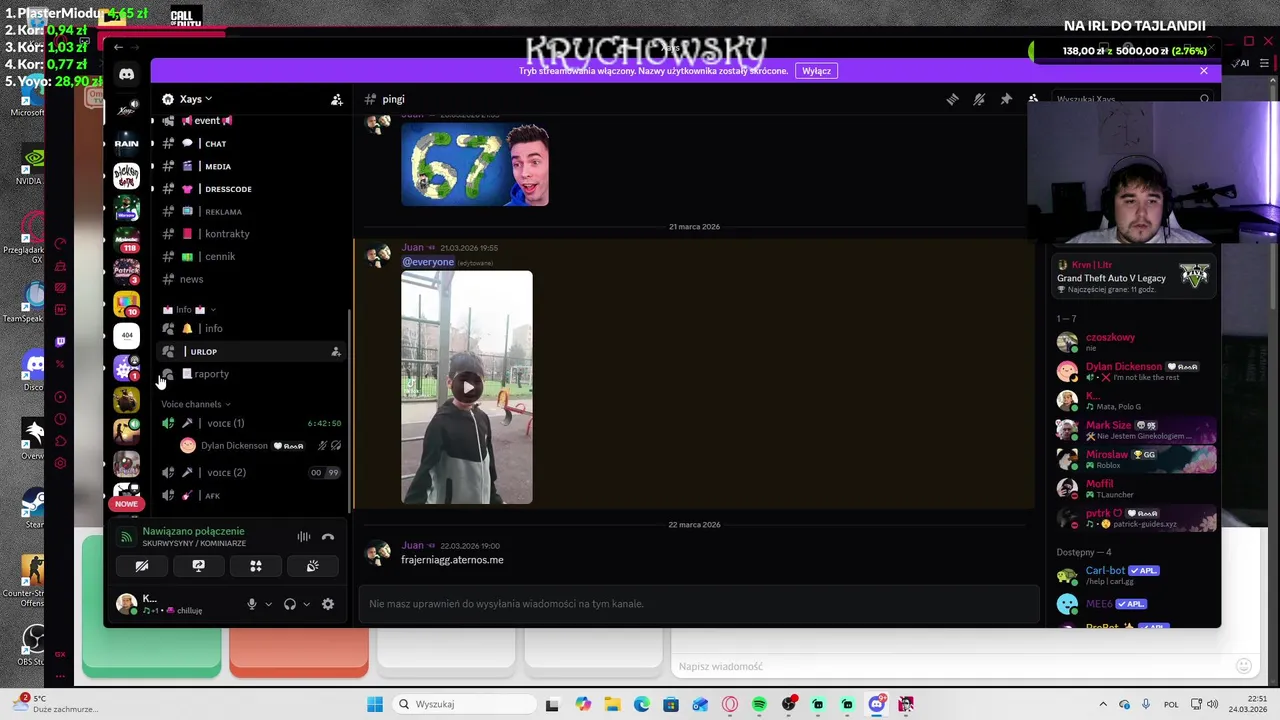
Task: Open the DRESSCODE channel
Action: pos(250,189)
